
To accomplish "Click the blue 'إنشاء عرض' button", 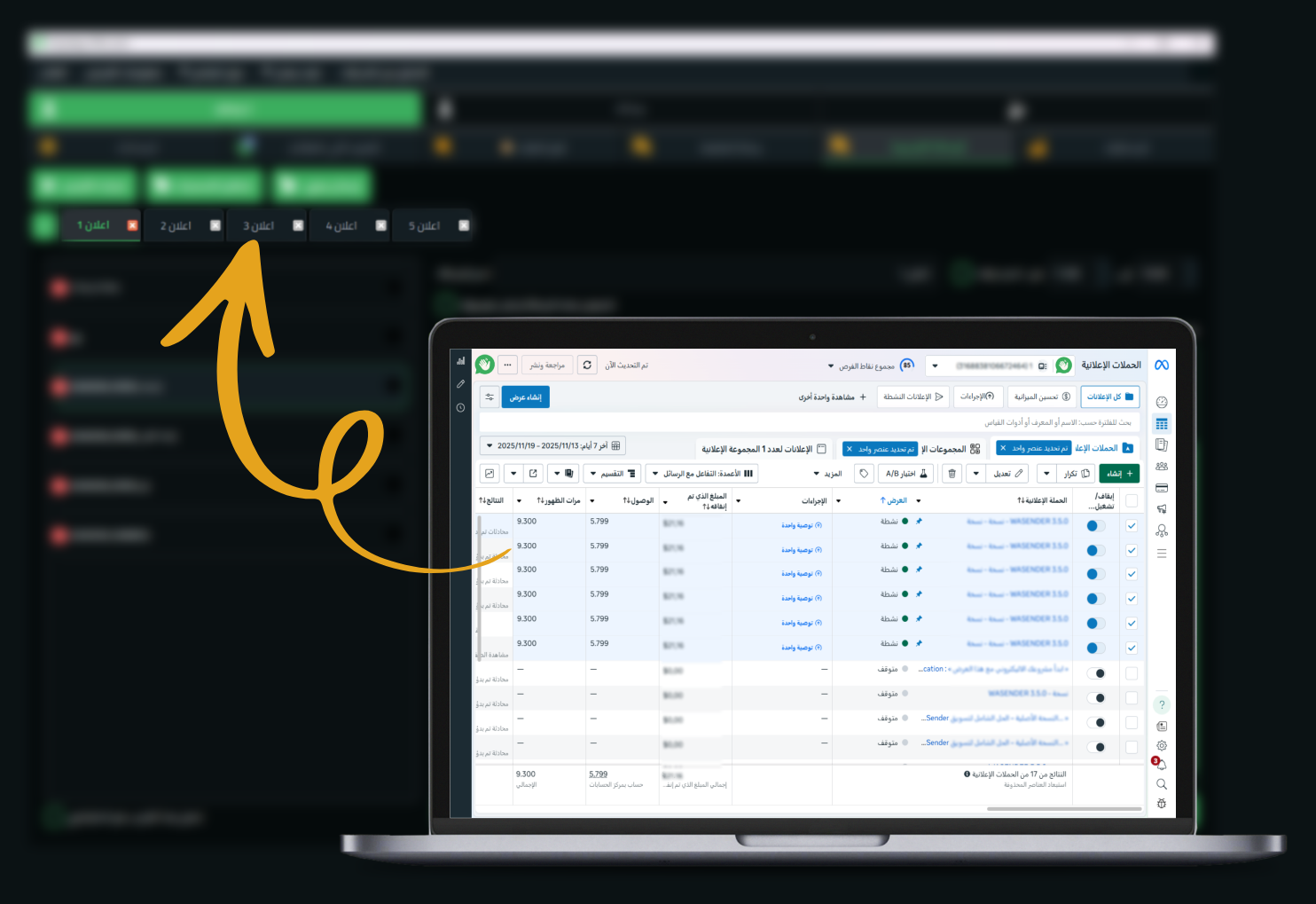I will (x=525, y=397).
